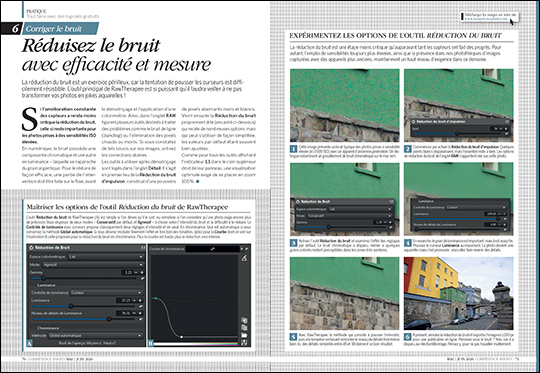
Task: Click the Luminance value field showing 100.00
Action: [x=490, y=214]
